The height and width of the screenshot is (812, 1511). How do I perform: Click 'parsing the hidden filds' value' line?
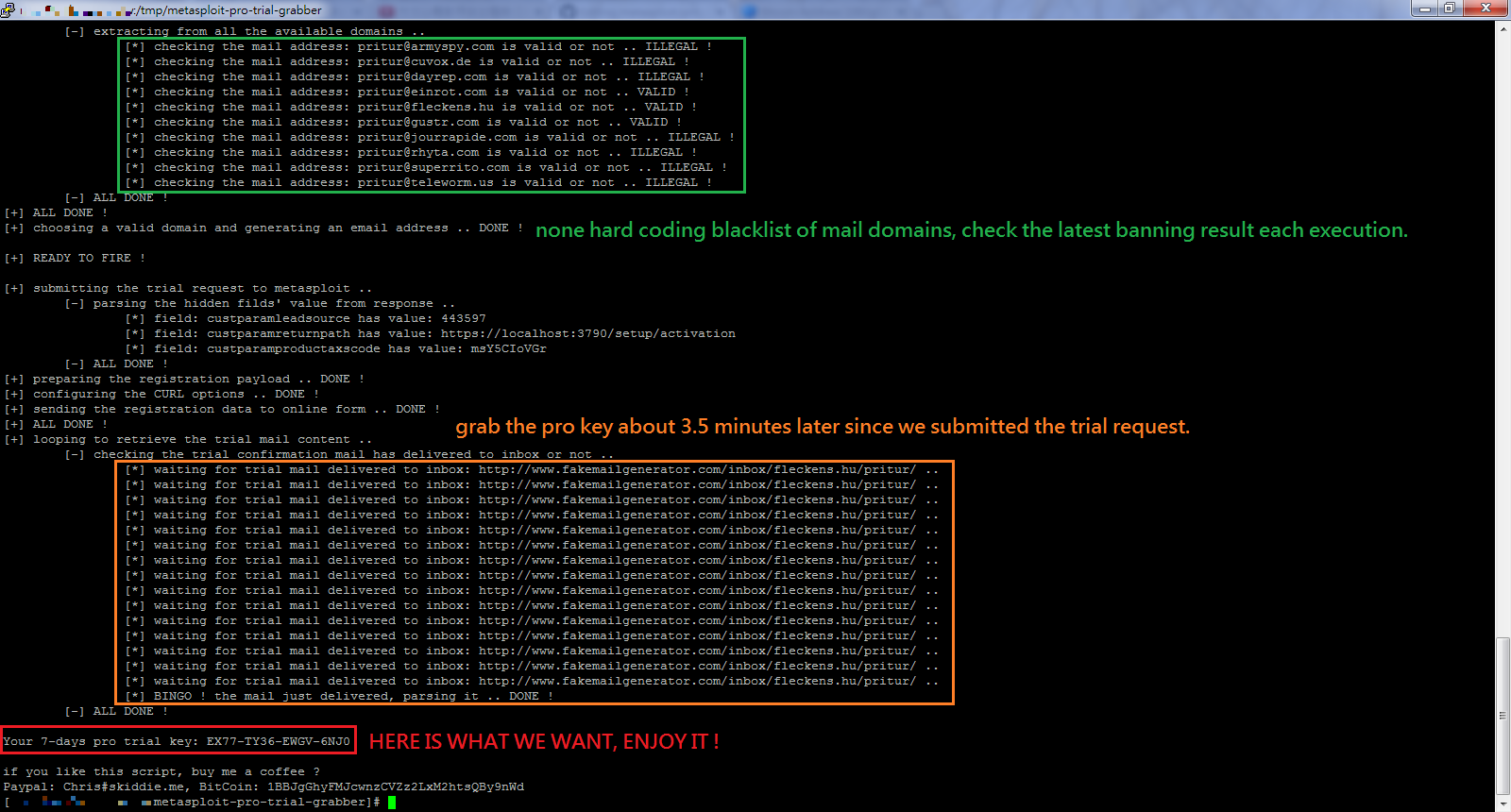(260, 303)
